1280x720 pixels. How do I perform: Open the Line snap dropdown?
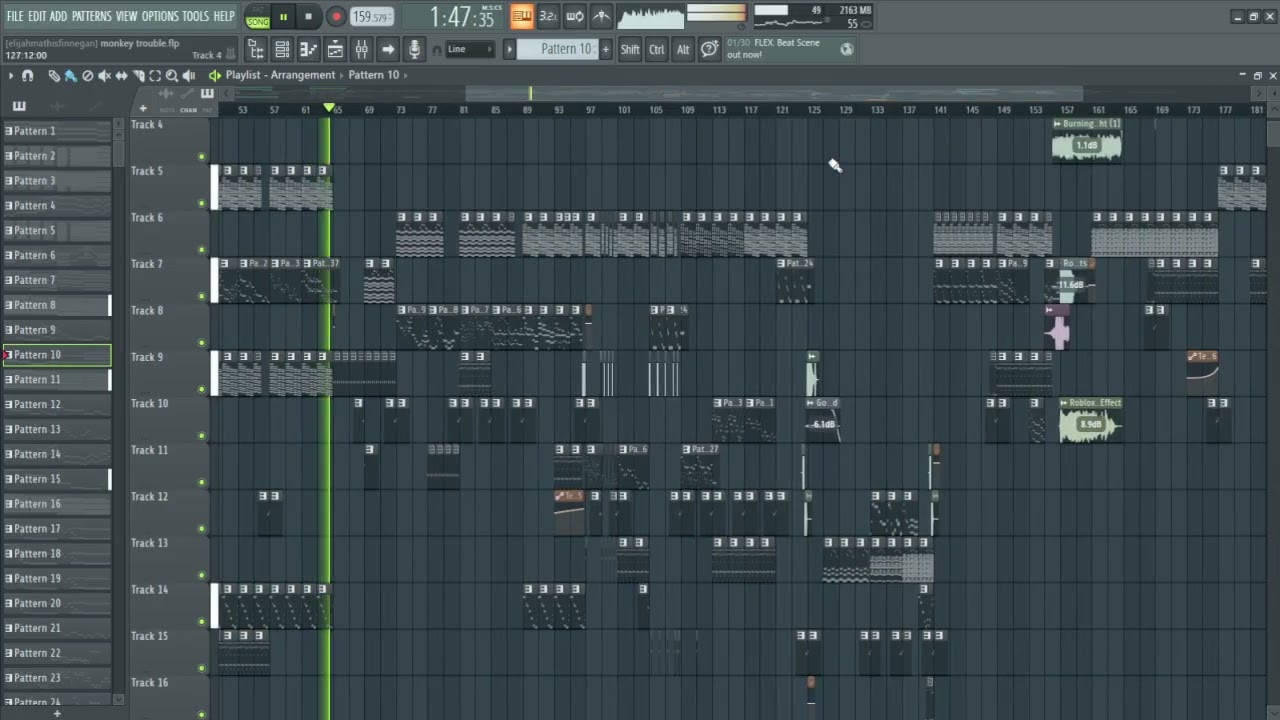(470, 49)
